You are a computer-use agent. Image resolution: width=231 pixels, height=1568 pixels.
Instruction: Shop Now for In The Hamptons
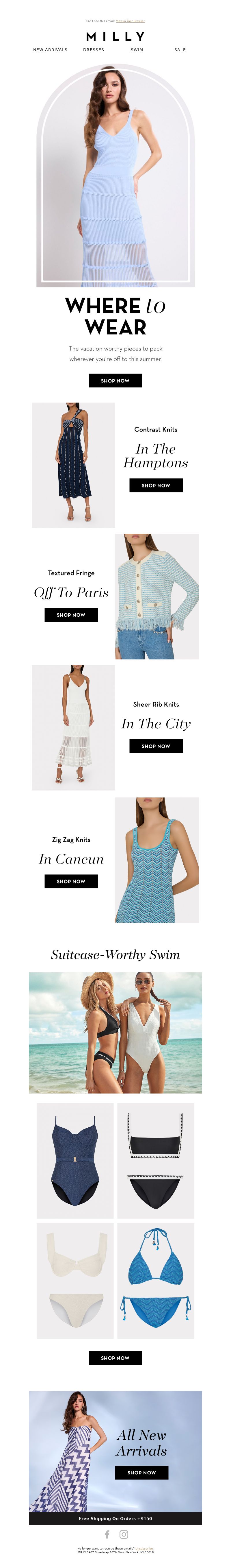[x=156, y=485]
